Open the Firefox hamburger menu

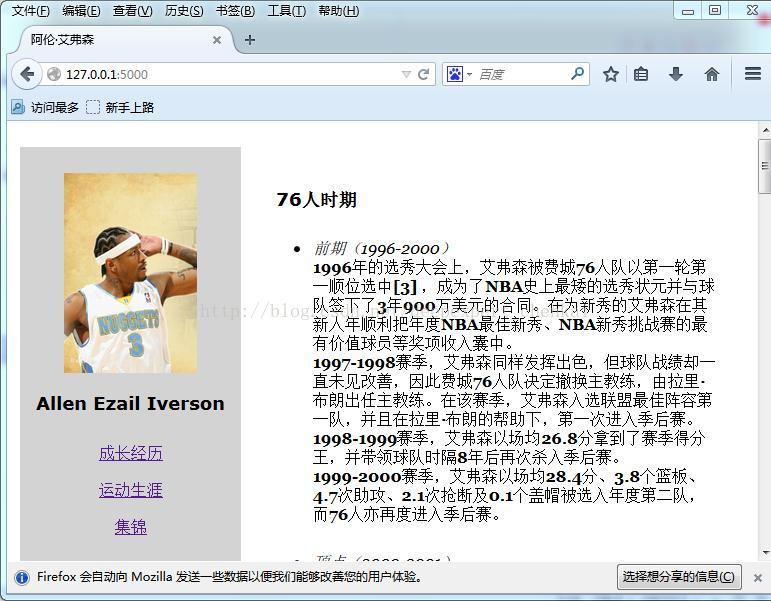753,74
